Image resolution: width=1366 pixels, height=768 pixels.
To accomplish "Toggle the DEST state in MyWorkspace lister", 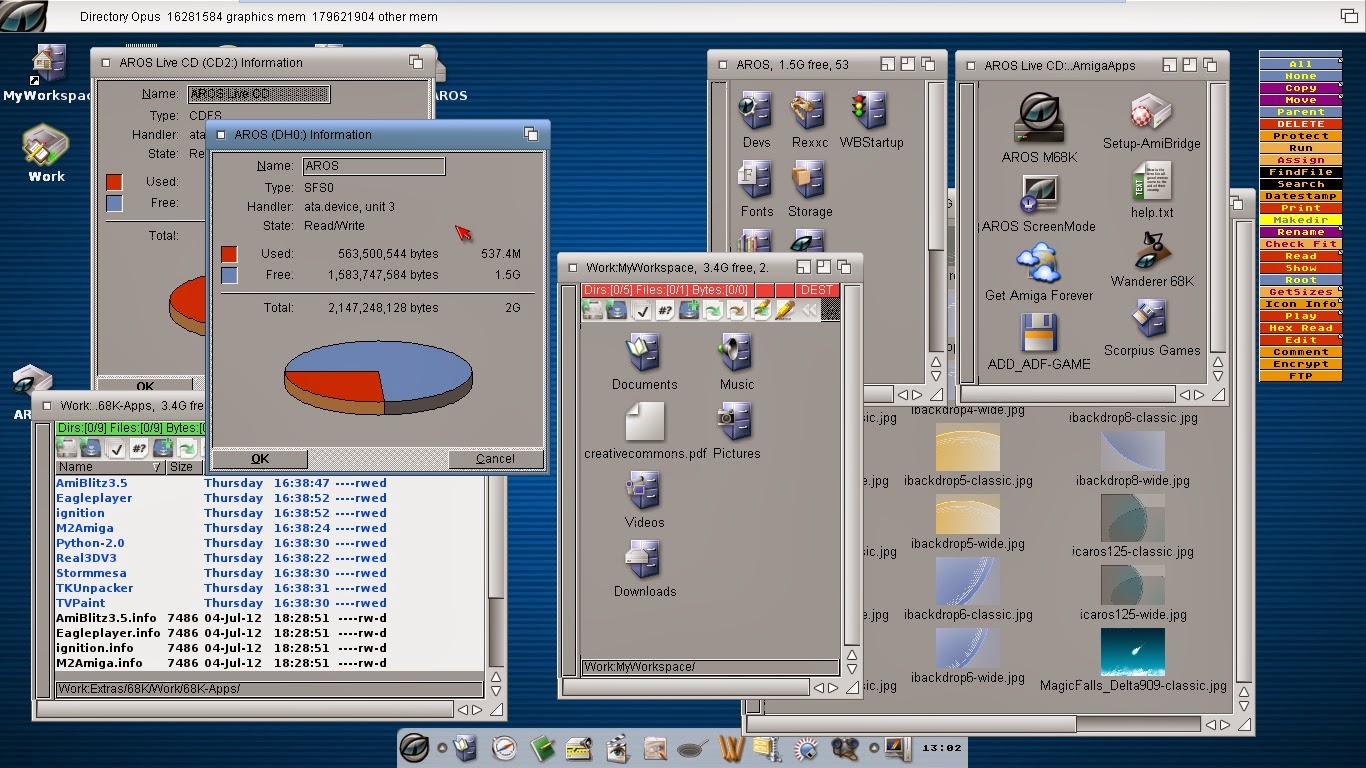I will [x=817, y=290].
